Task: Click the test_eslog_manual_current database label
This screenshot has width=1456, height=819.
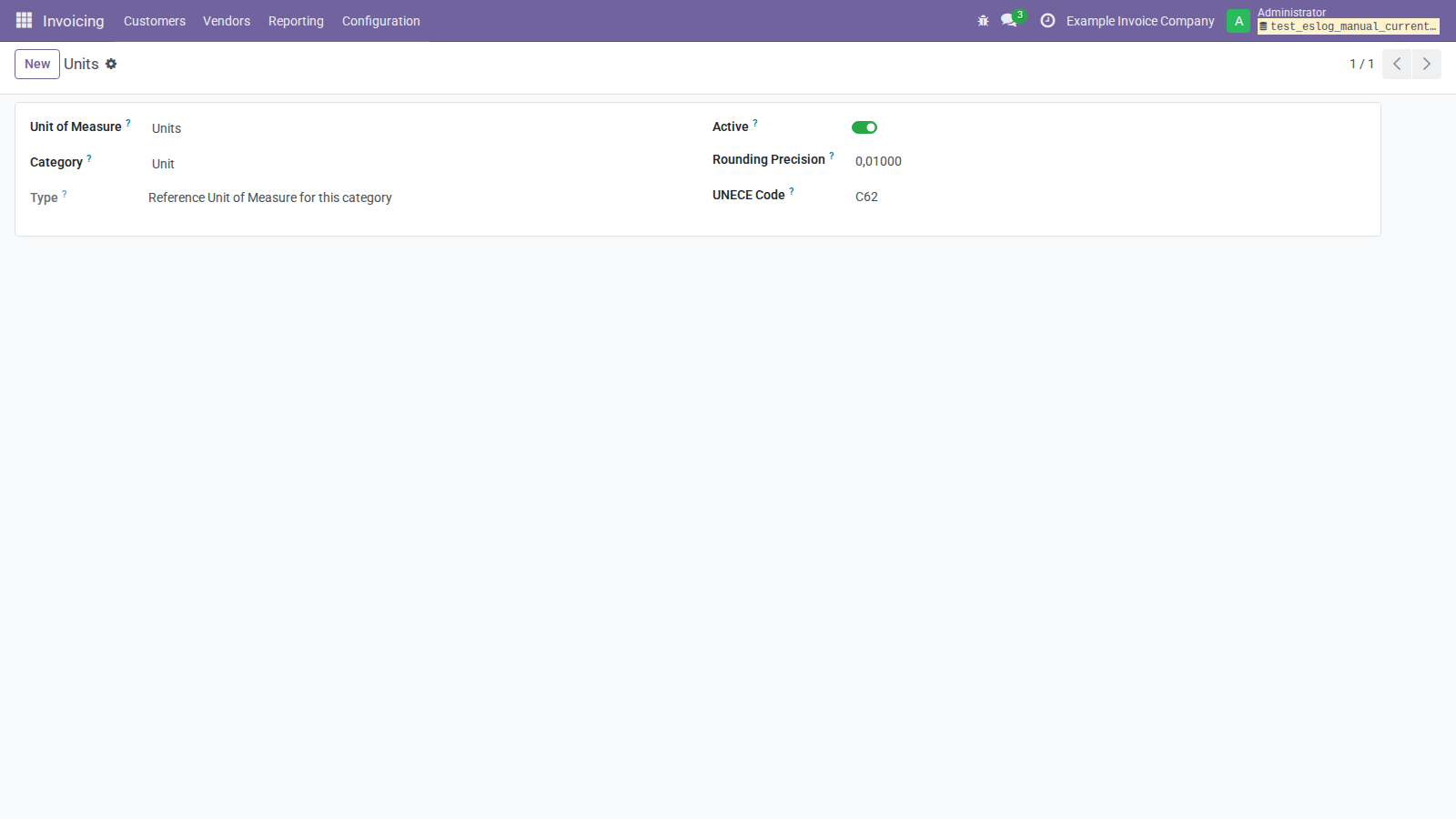Action: coord(1349,26)
